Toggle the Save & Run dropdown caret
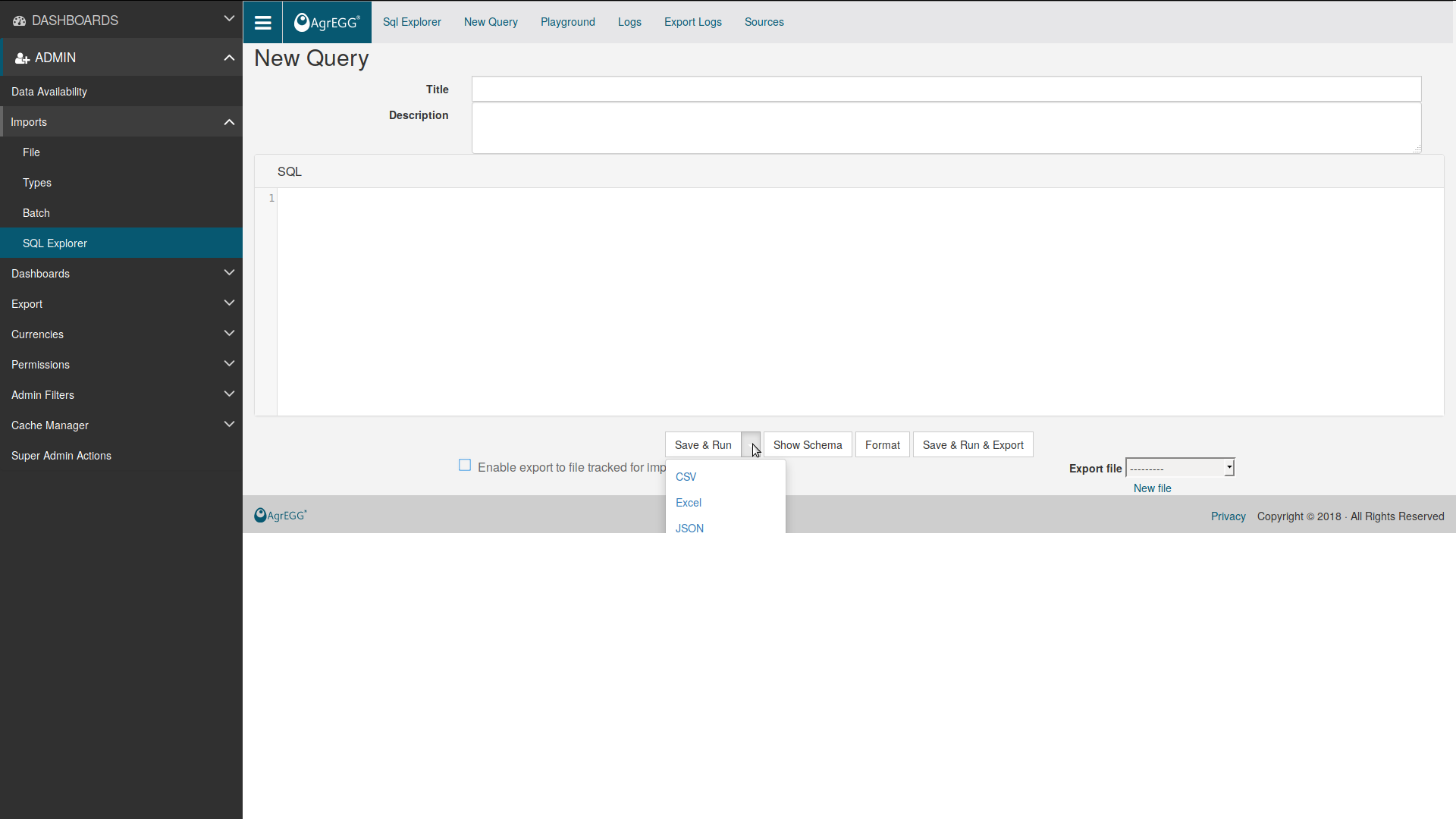The width and height of the screenshot is (1456, 819). [751, 445]
